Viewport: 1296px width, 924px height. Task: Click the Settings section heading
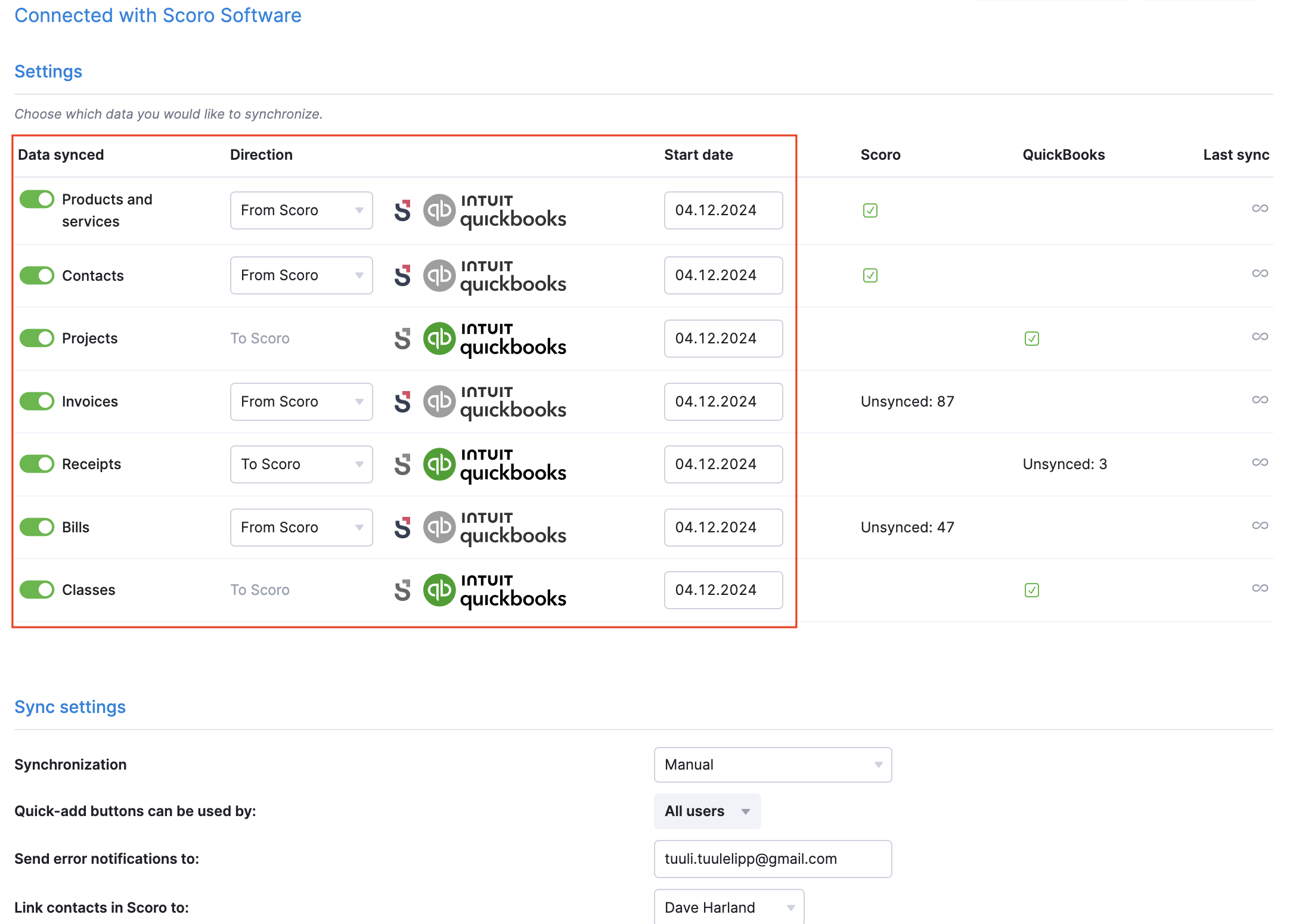(x=48, y=72)
